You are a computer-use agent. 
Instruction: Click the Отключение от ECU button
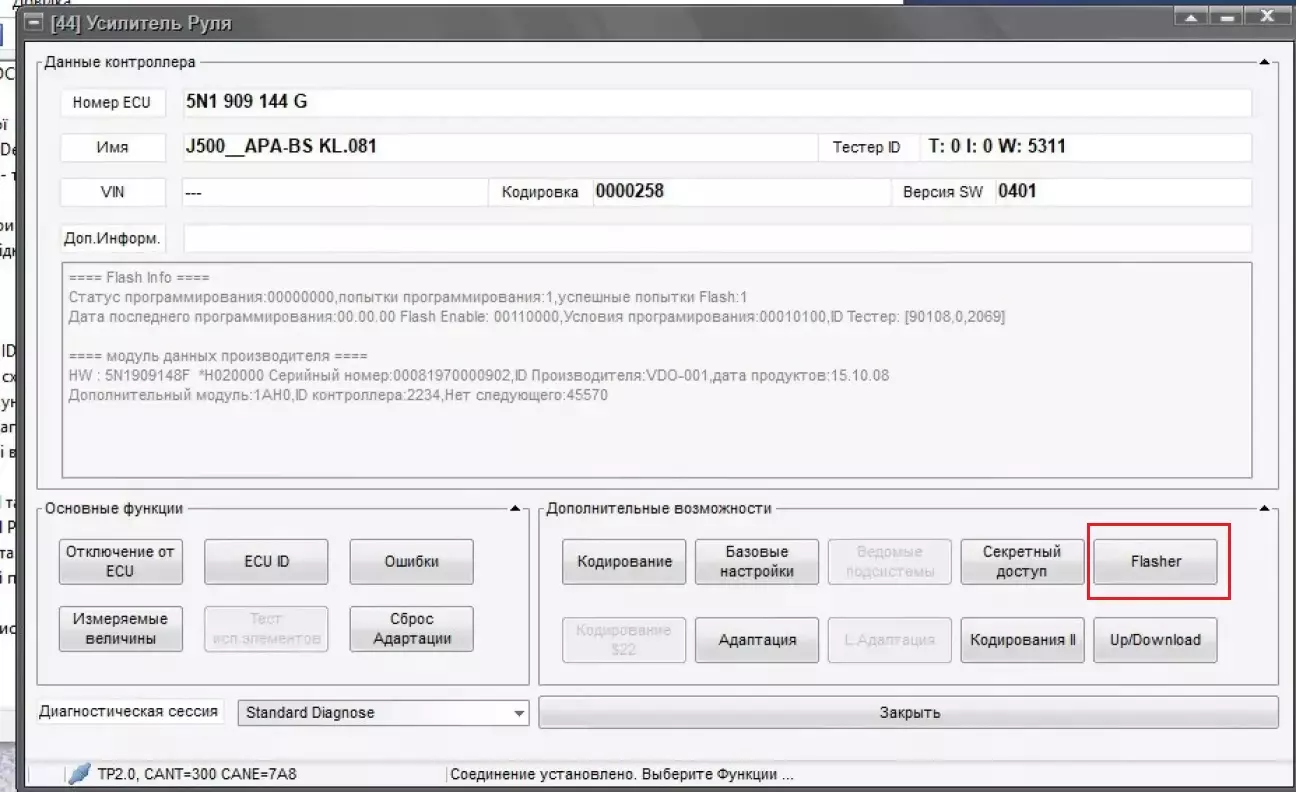[x=120, y=561]
